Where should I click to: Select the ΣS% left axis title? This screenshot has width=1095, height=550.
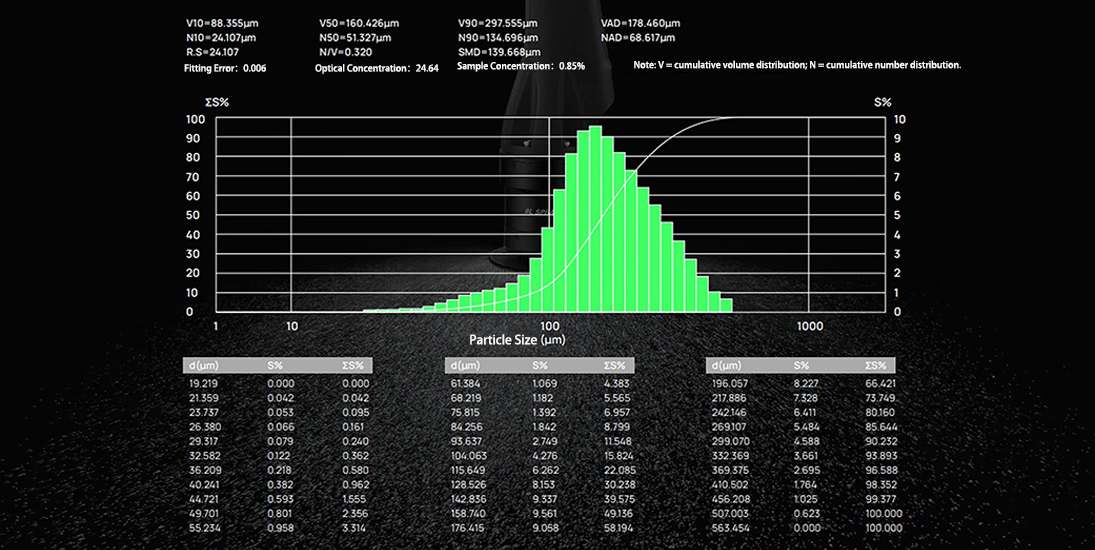[216, 103]
